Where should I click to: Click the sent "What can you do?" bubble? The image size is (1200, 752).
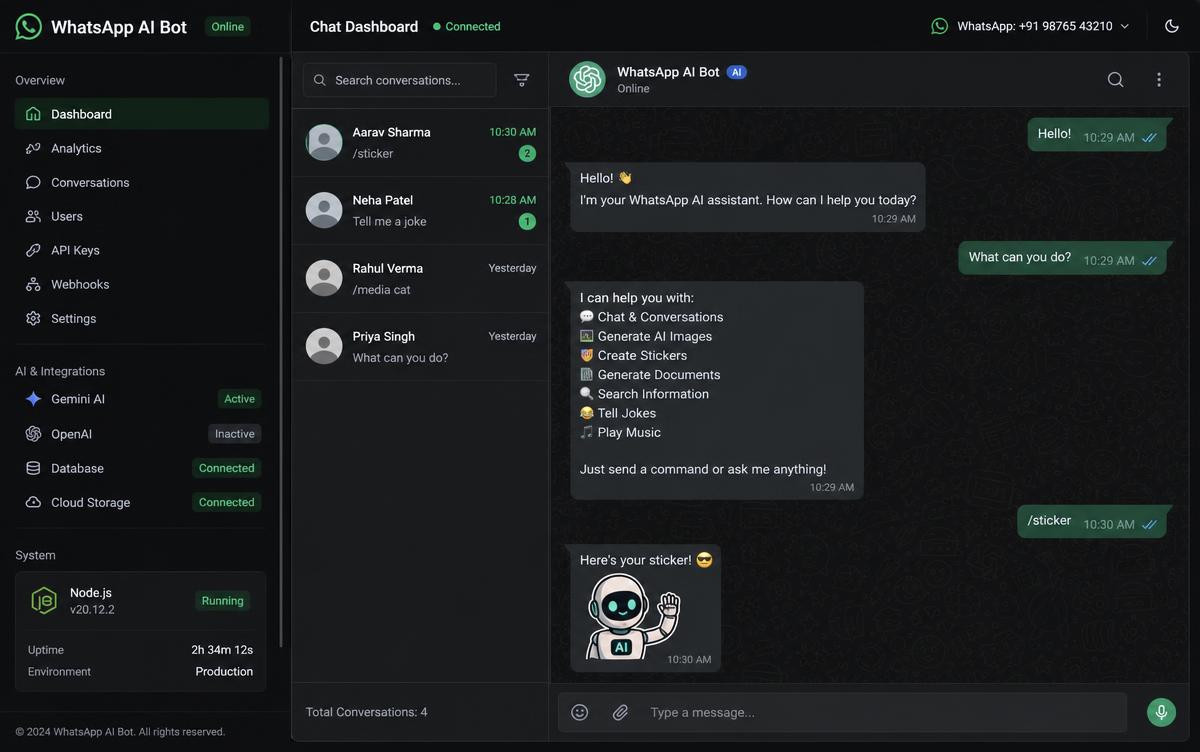[x=1063, y=258]
